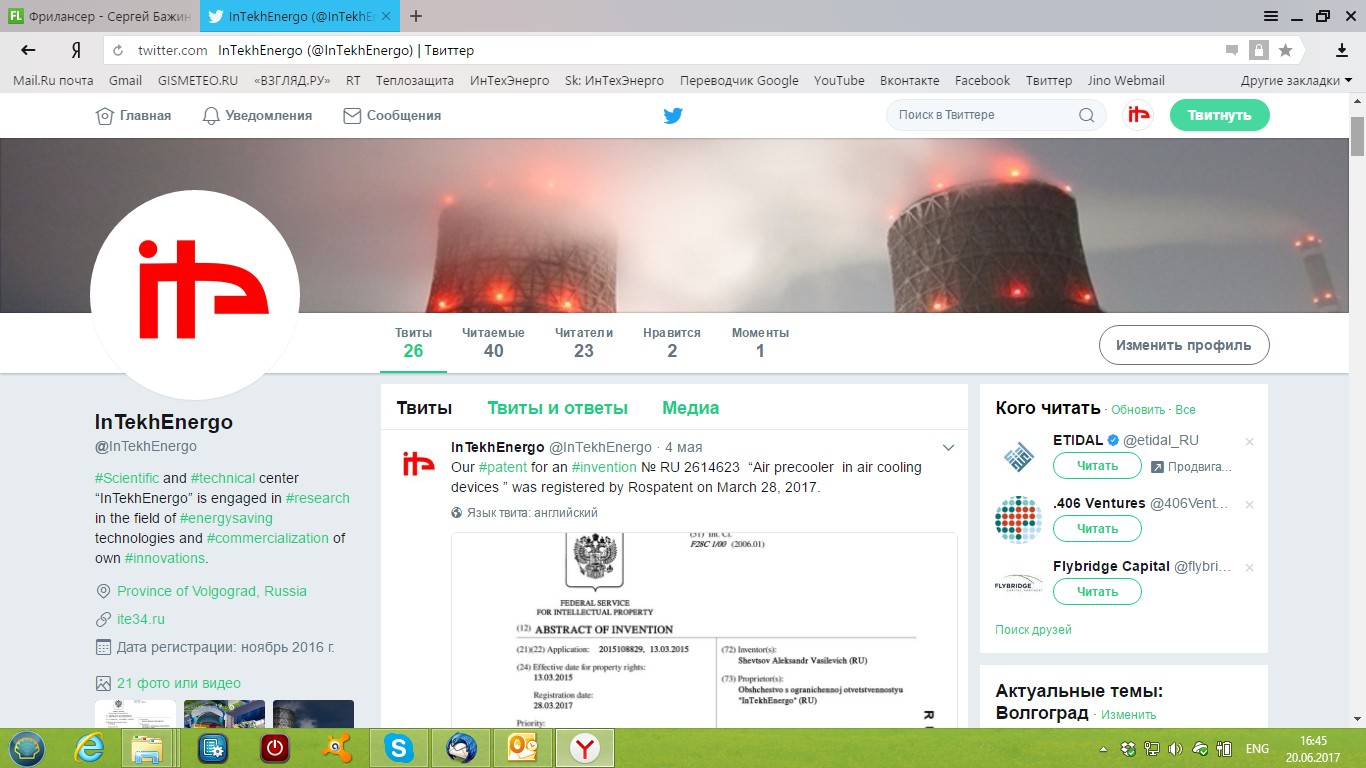Open the YouTube bookmark
The width and height of the screenshot is (1366, 768).
[839, 81]
